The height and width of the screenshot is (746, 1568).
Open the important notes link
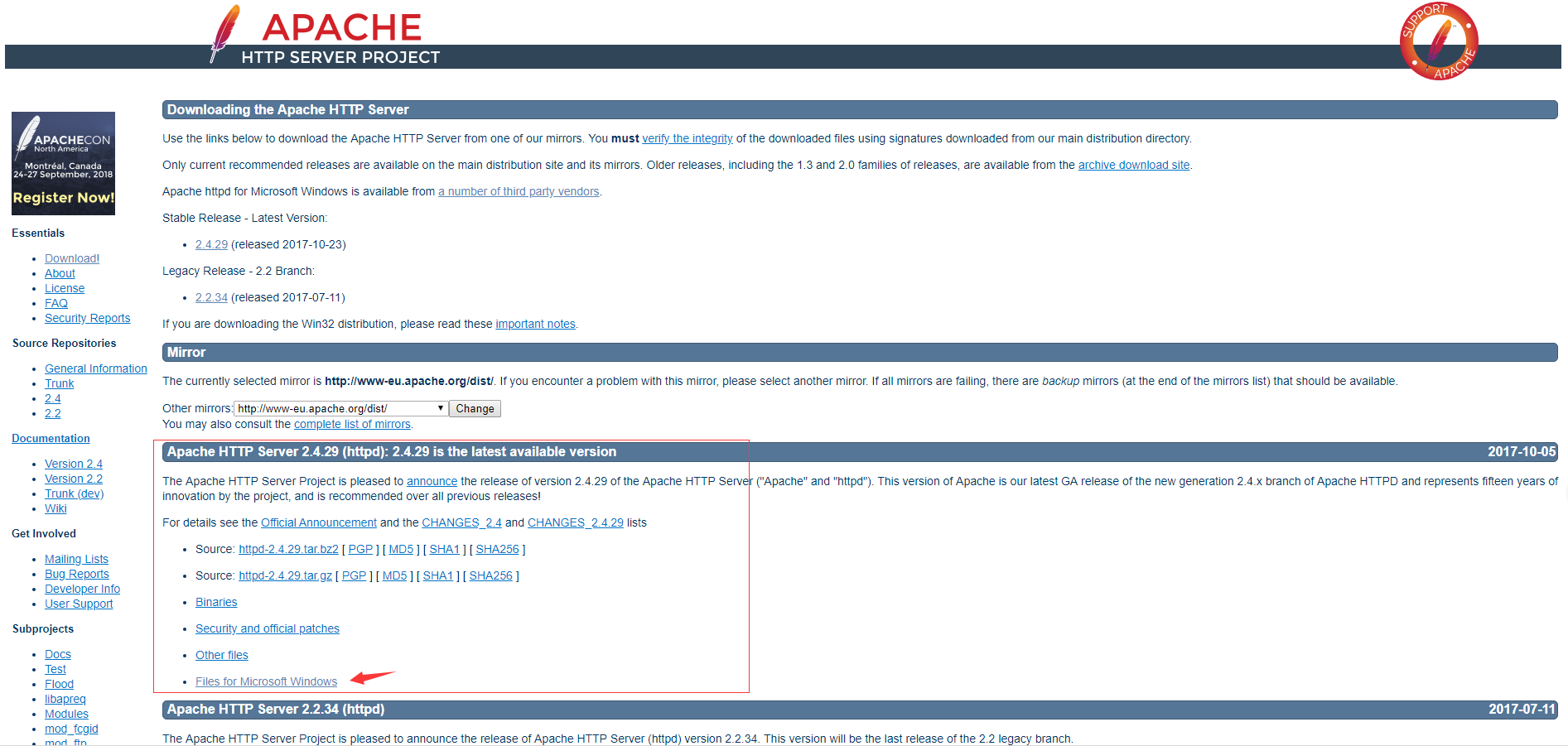(535, 324)
